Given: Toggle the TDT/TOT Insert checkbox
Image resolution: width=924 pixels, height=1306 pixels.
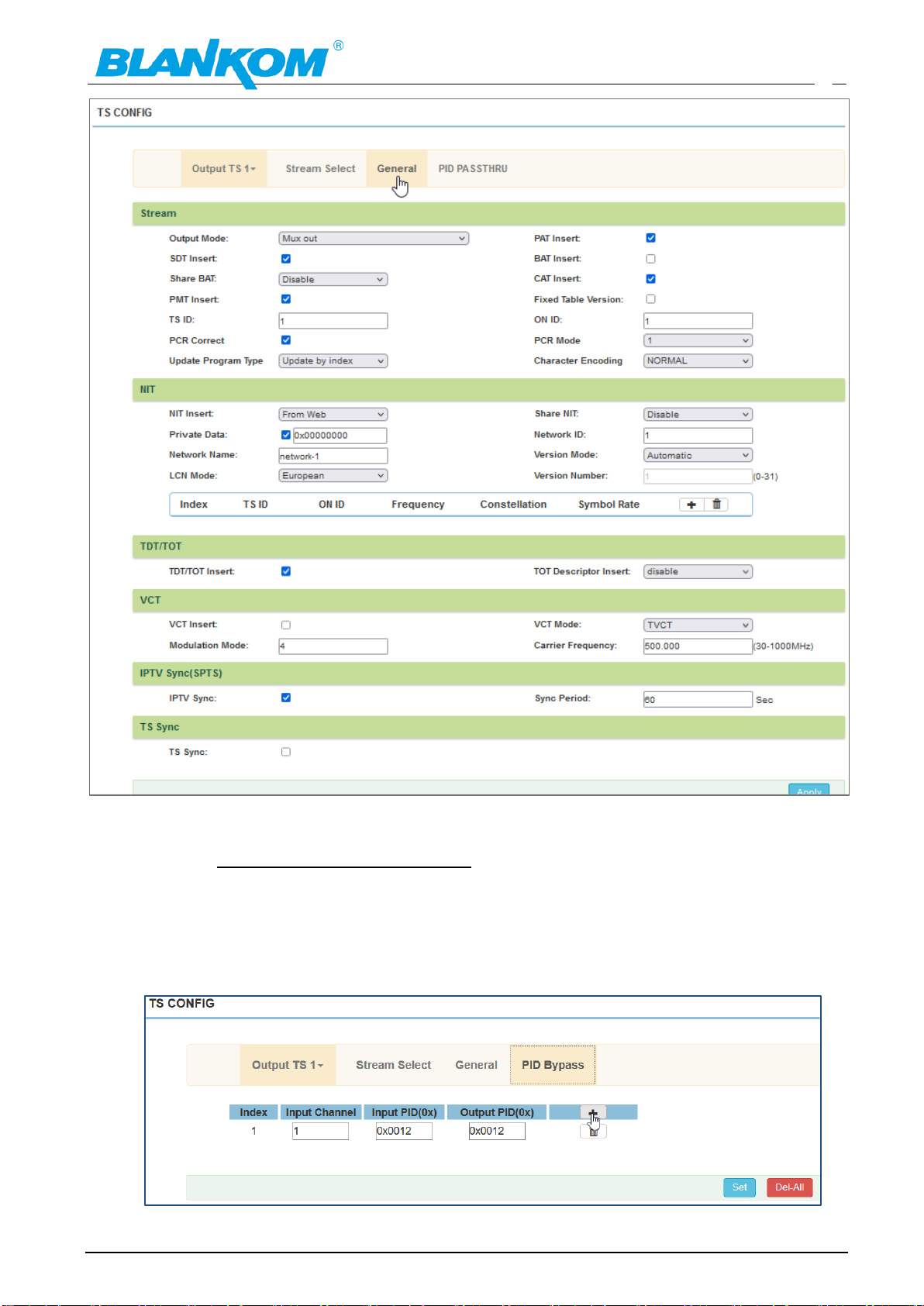Looking at the screenshot, I should 286,571.
